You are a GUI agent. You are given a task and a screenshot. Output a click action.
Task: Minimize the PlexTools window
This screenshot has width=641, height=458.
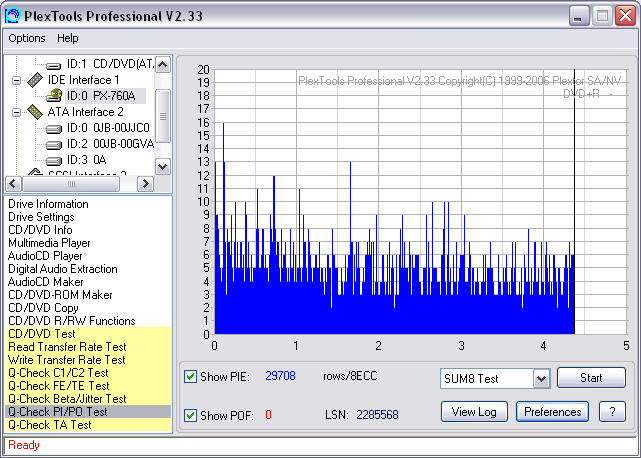(579, 16)
